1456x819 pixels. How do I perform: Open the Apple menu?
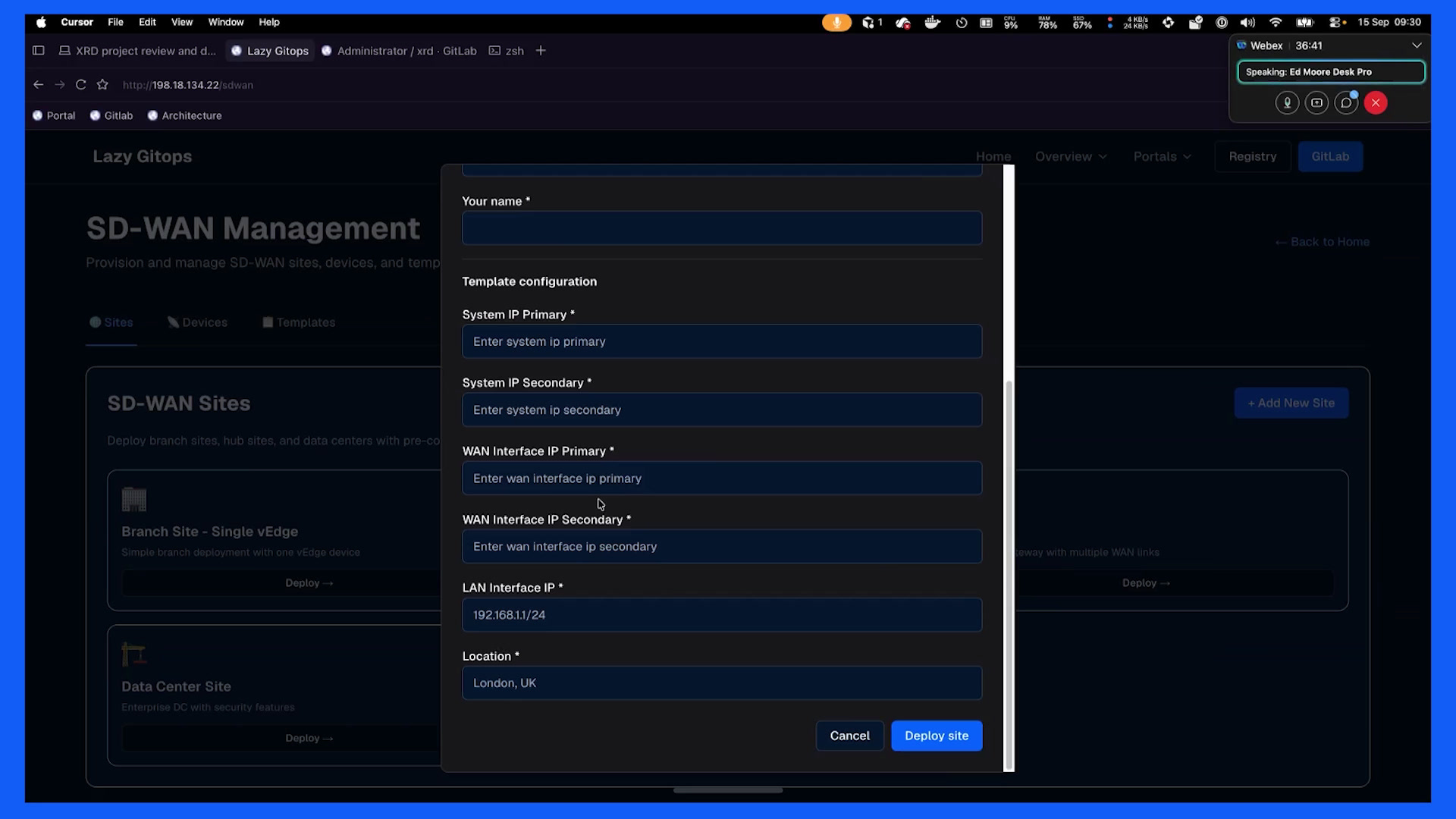click(42, 23)
